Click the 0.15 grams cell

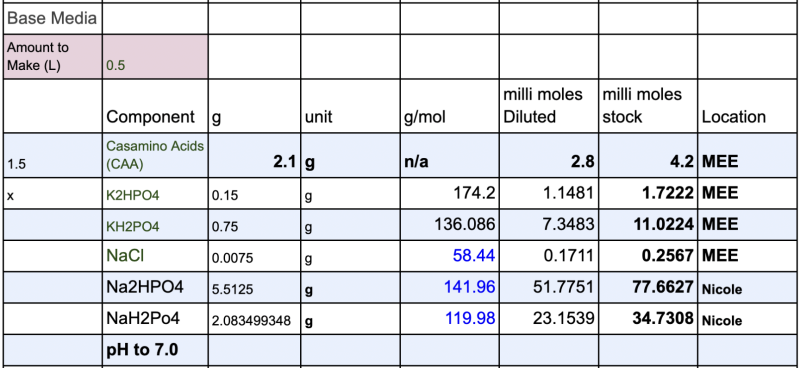pos(254,193)
